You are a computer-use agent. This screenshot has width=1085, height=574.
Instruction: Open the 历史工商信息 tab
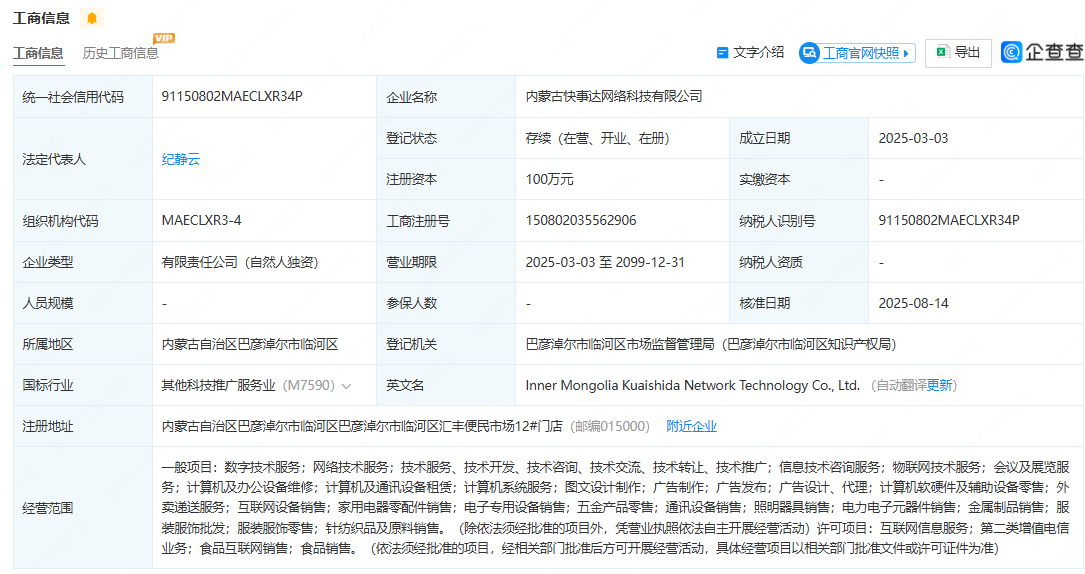pyautogui.click(x=120, y=53)
